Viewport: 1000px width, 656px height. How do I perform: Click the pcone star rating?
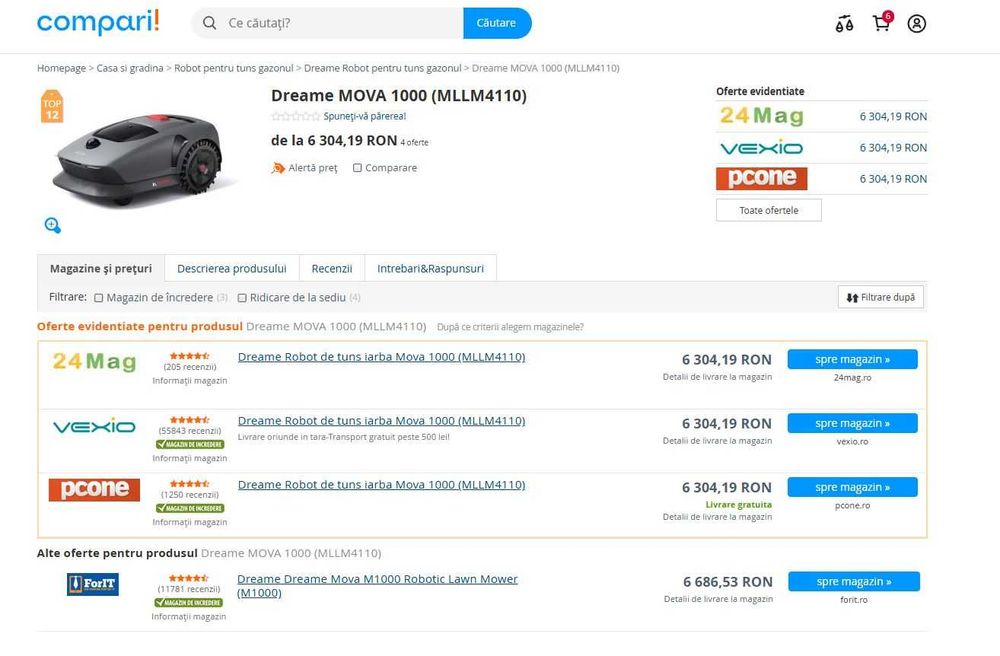pos(189,483)
